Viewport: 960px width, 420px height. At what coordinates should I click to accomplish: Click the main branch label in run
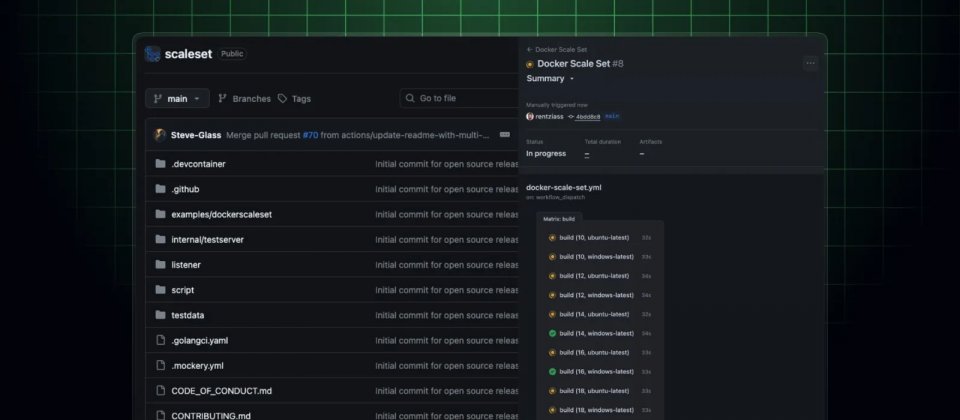(612, 116)
